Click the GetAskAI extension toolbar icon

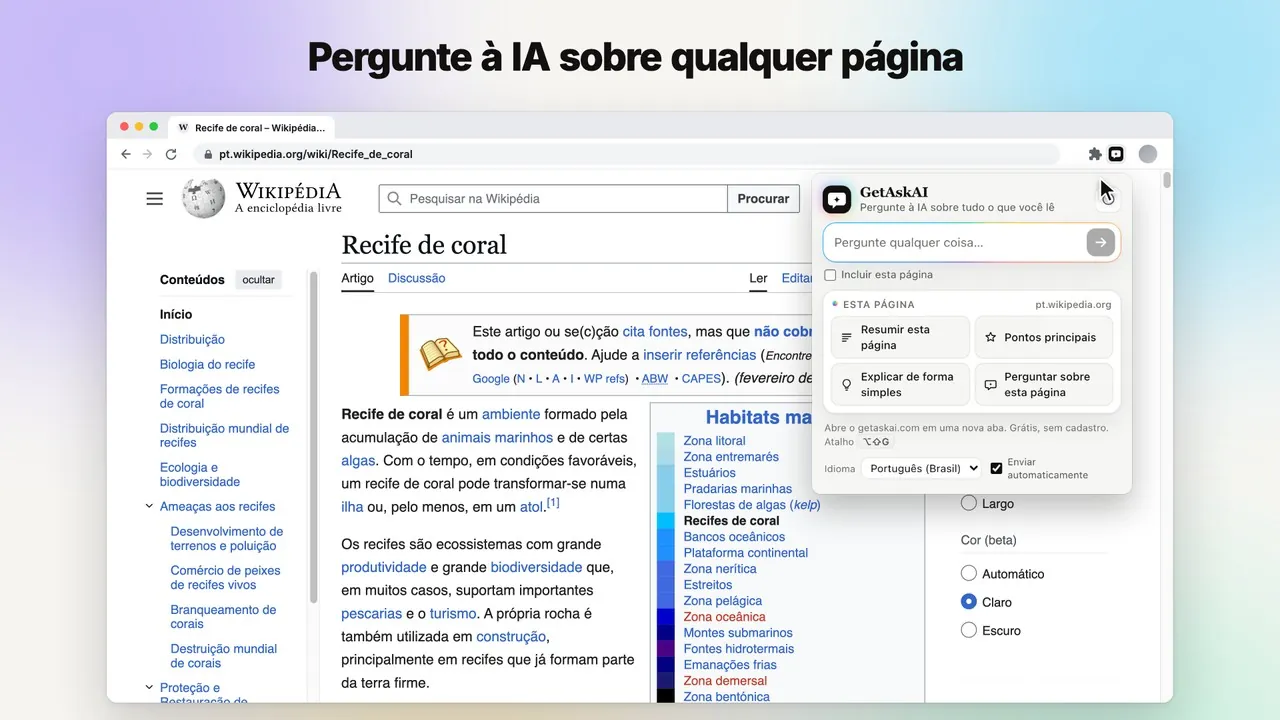pos(1116,154)
